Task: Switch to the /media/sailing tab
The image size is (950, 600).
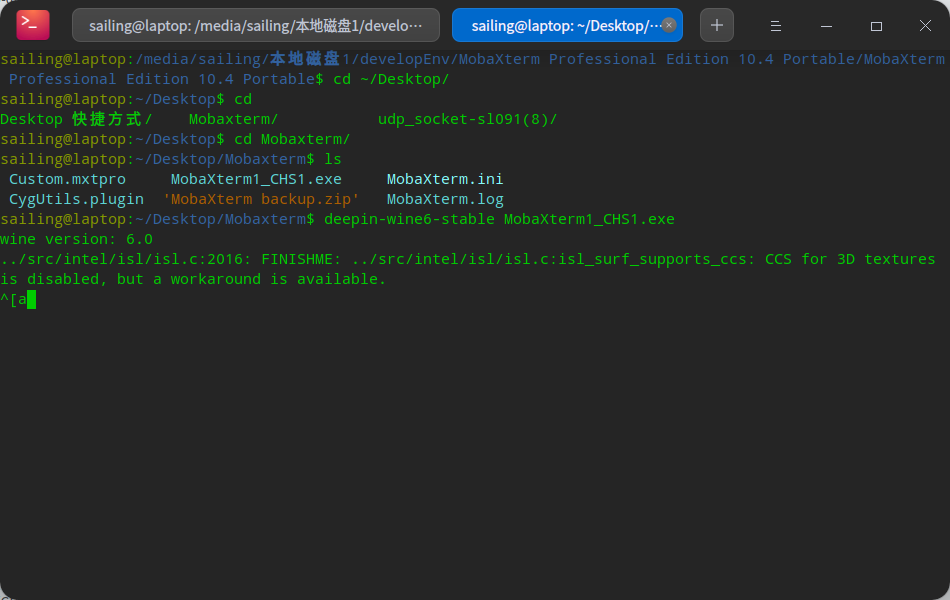Action: (x=255, y=25)
